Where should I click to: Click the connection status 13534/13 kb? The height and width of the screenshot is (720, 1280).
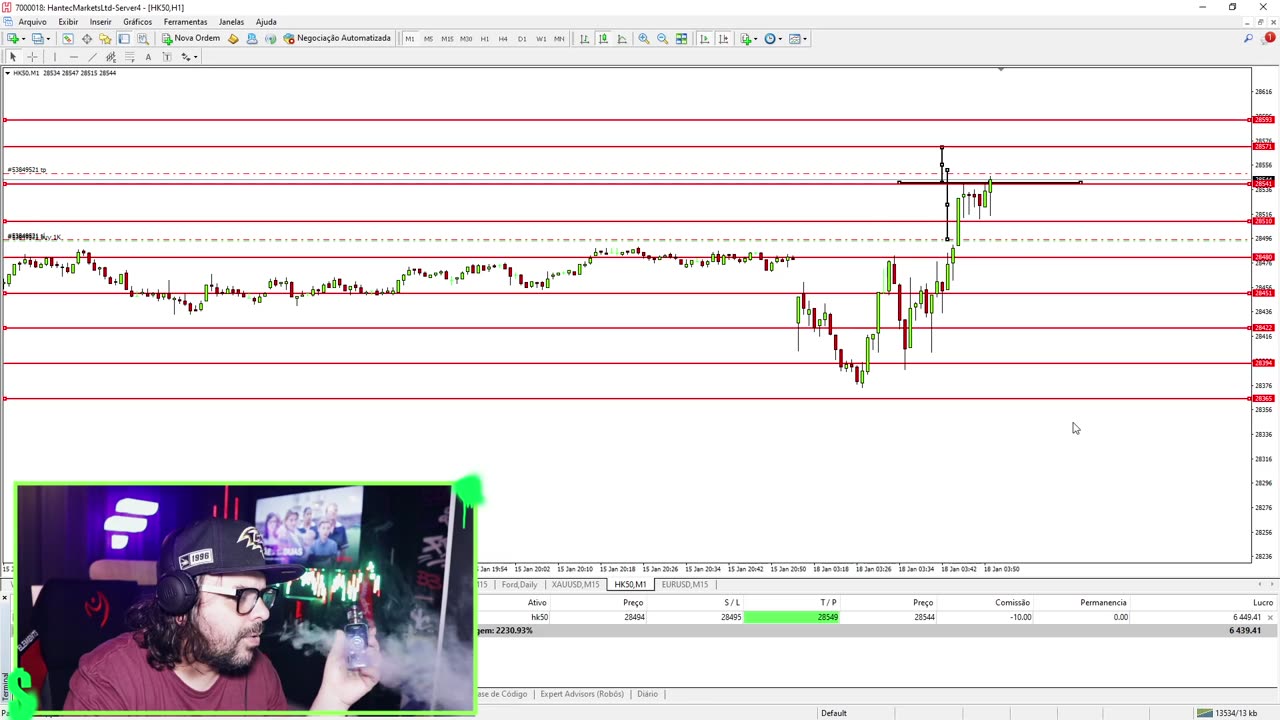tap(1228, 713)
